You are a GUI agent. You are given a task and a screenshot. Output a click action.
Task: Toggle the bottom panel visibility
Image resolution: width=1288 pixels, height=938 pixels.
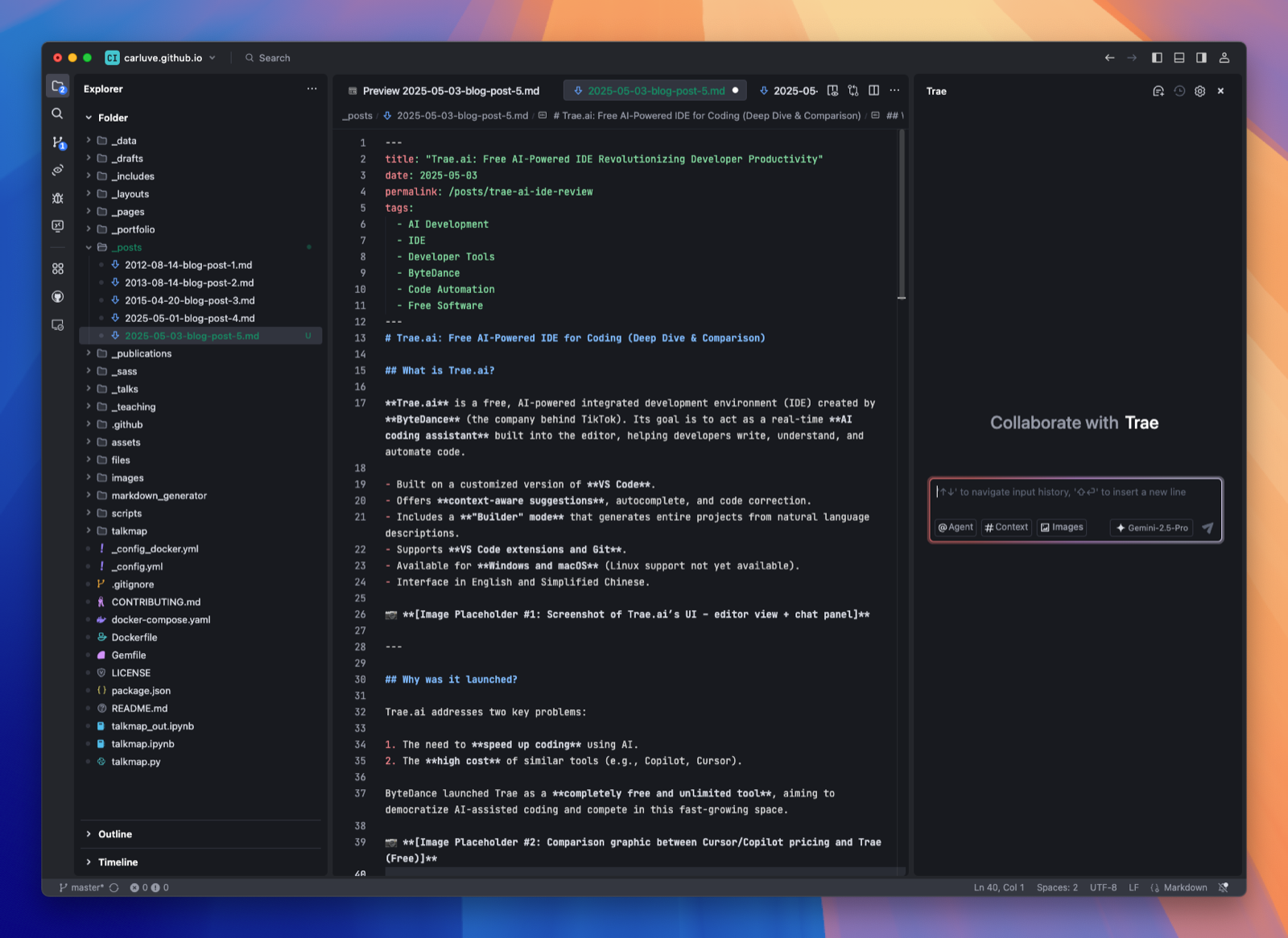pos(1179,58)
